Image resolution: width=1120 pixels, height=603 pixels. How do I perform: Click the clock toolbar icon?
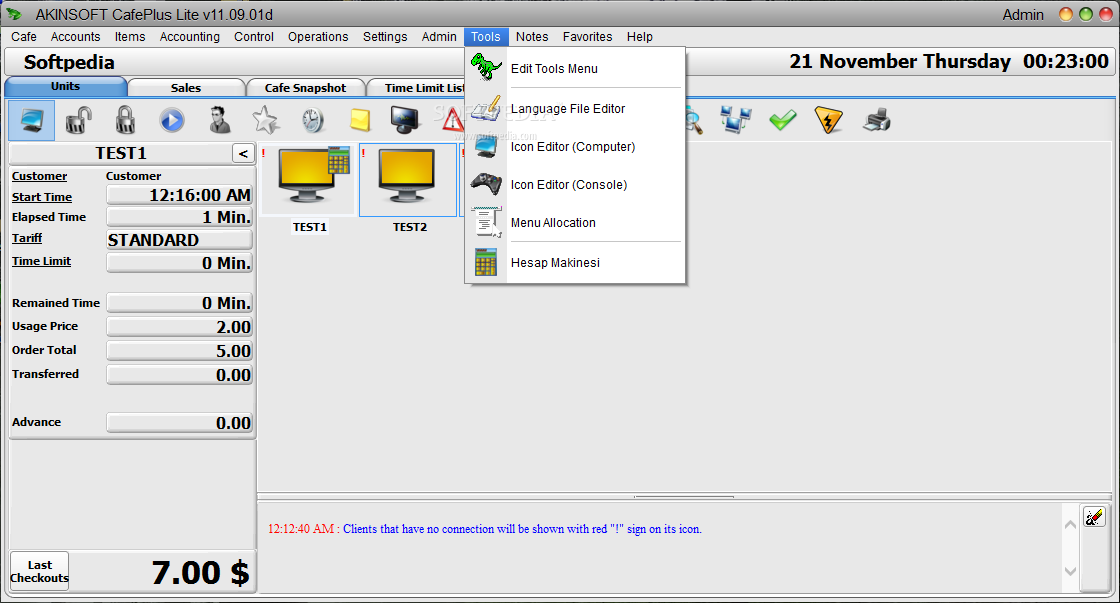pos(312,120)
